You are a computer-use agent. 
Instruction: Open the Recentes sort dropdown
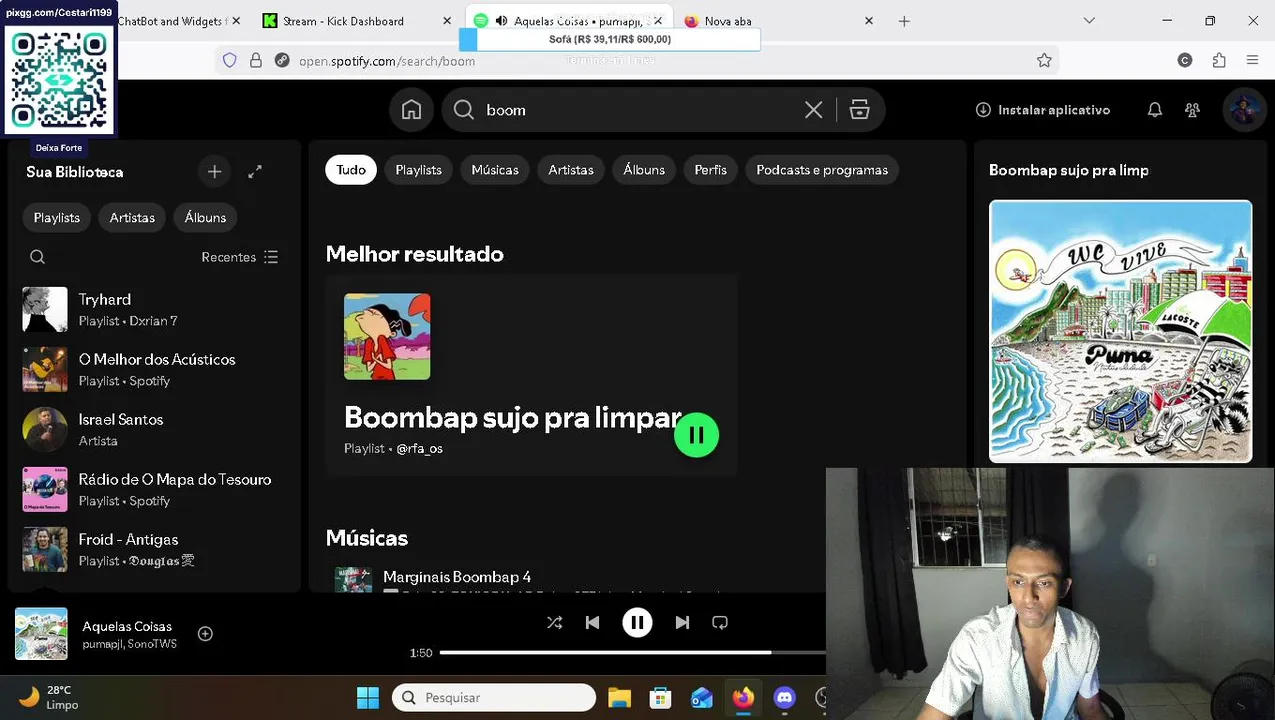coord(240,257)
